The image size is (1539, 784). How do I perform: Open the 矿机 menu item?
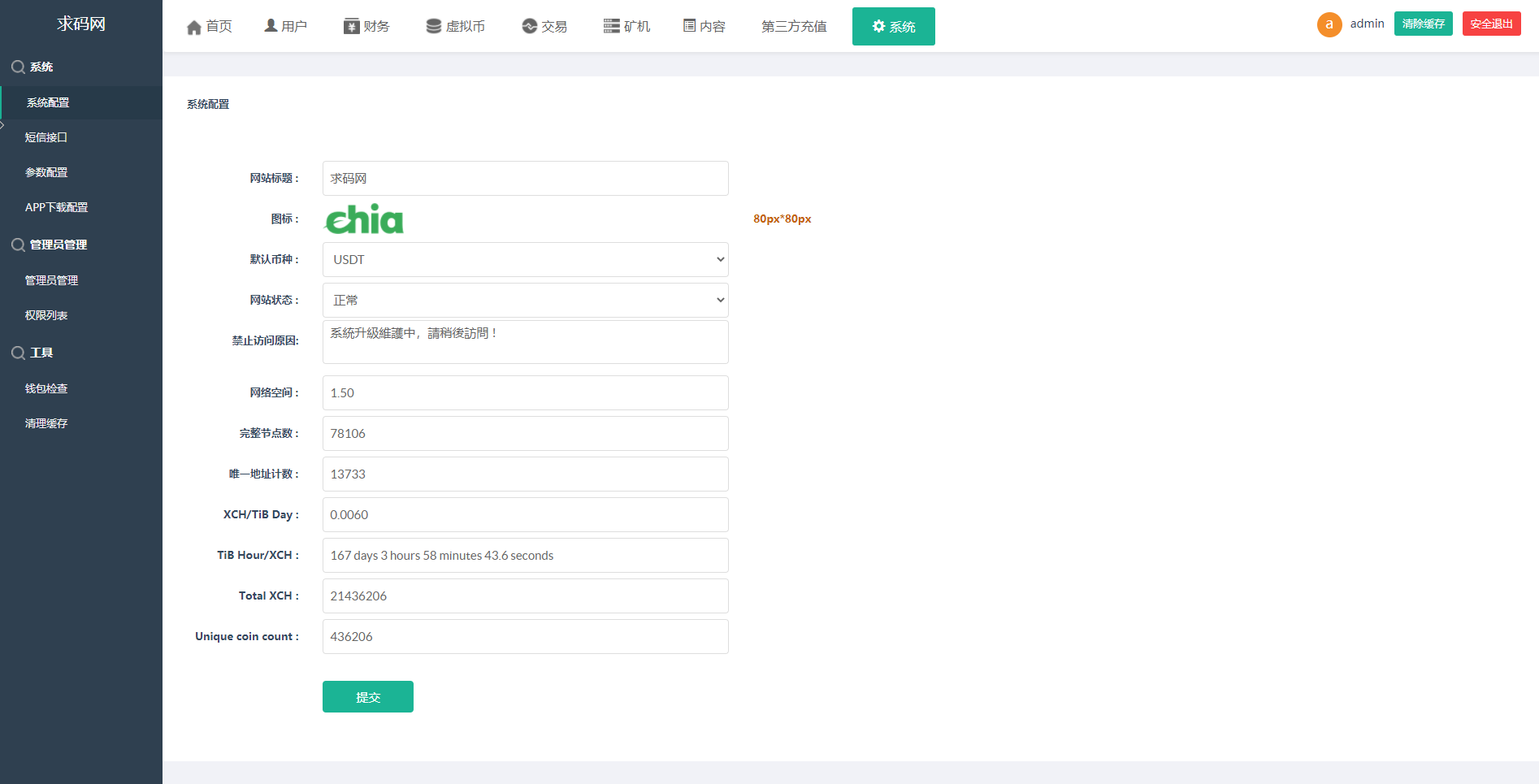click(x=627, y=26)
